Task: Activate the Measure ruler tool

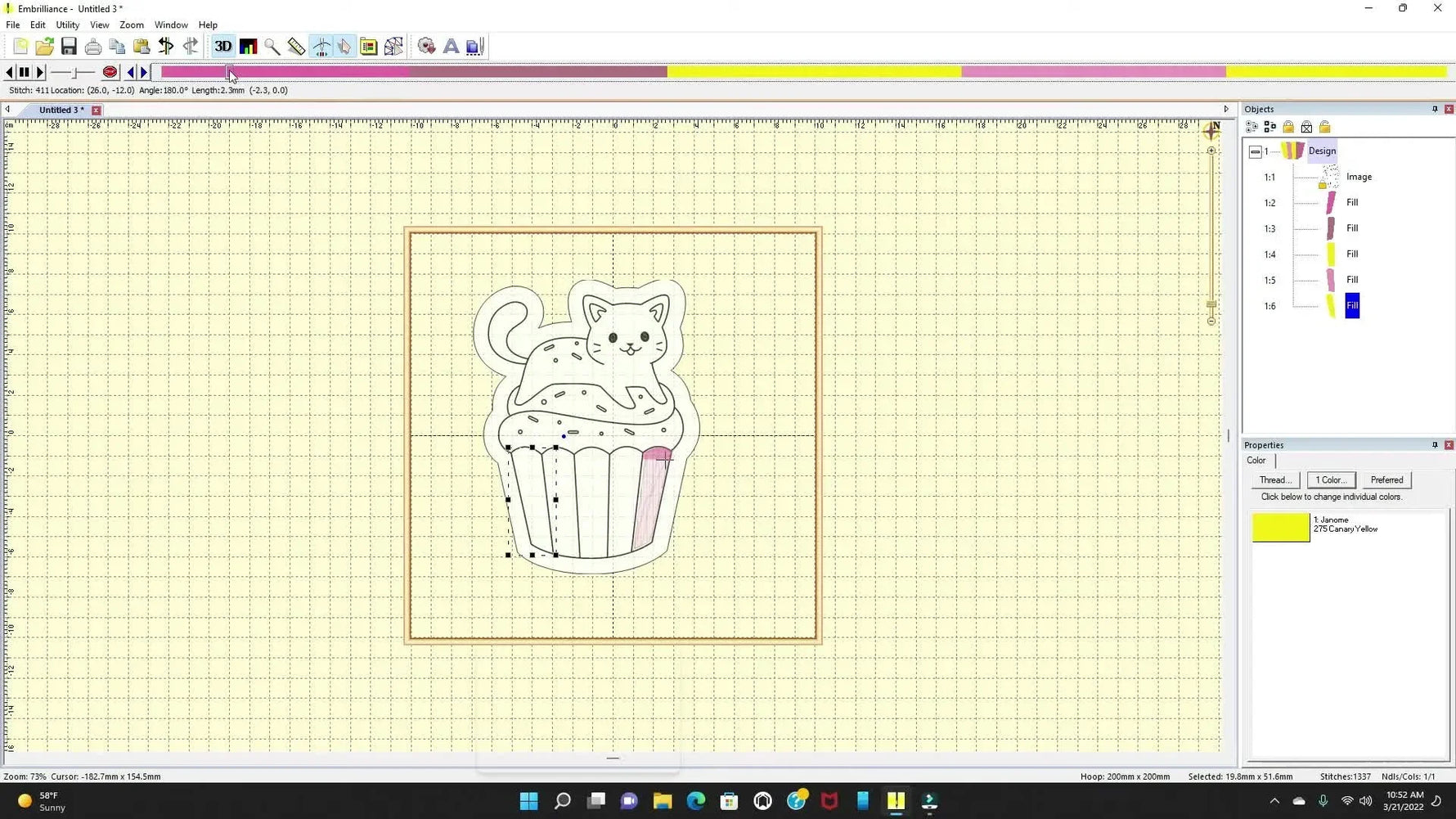Action: [x=296, y=47]
